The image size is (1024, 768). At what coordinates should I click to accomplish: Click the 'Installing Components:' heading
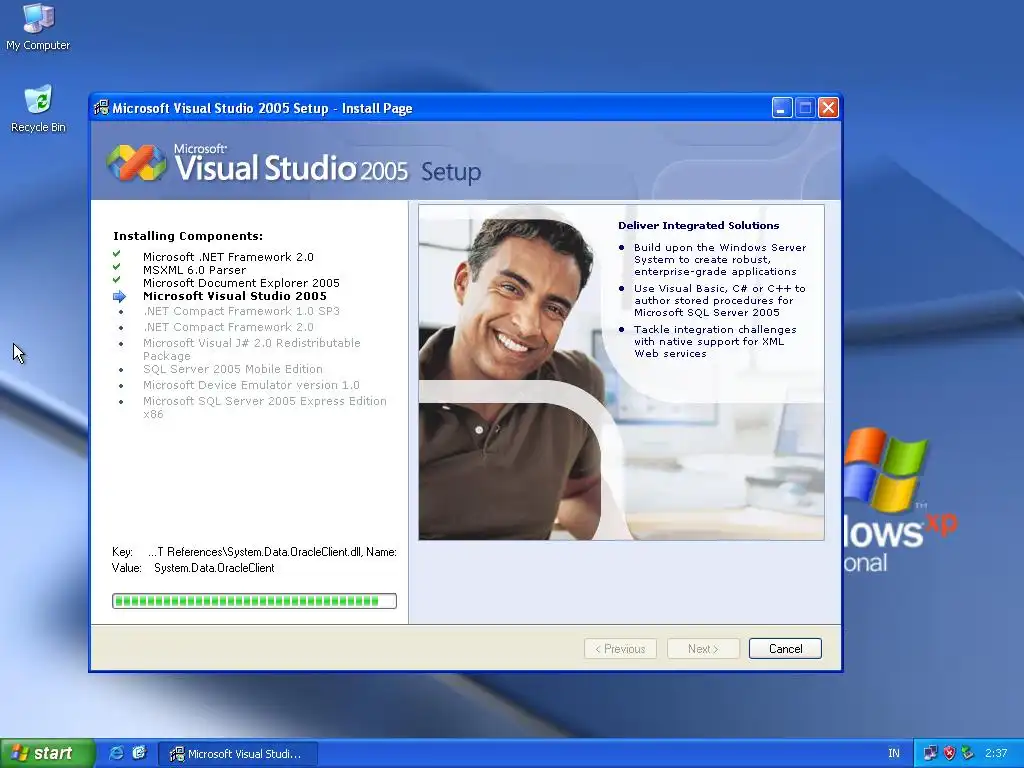point(188,236)
